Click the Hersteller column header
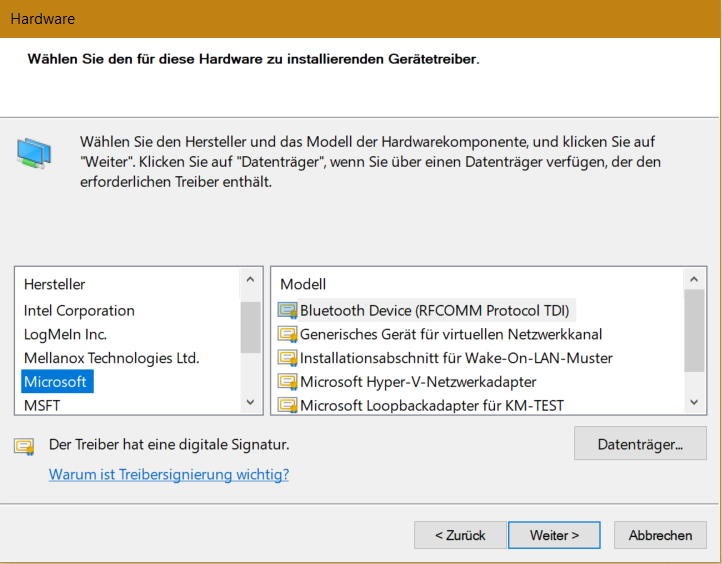The height and width of the screenshot is (564, 722). tap(54, 285)
